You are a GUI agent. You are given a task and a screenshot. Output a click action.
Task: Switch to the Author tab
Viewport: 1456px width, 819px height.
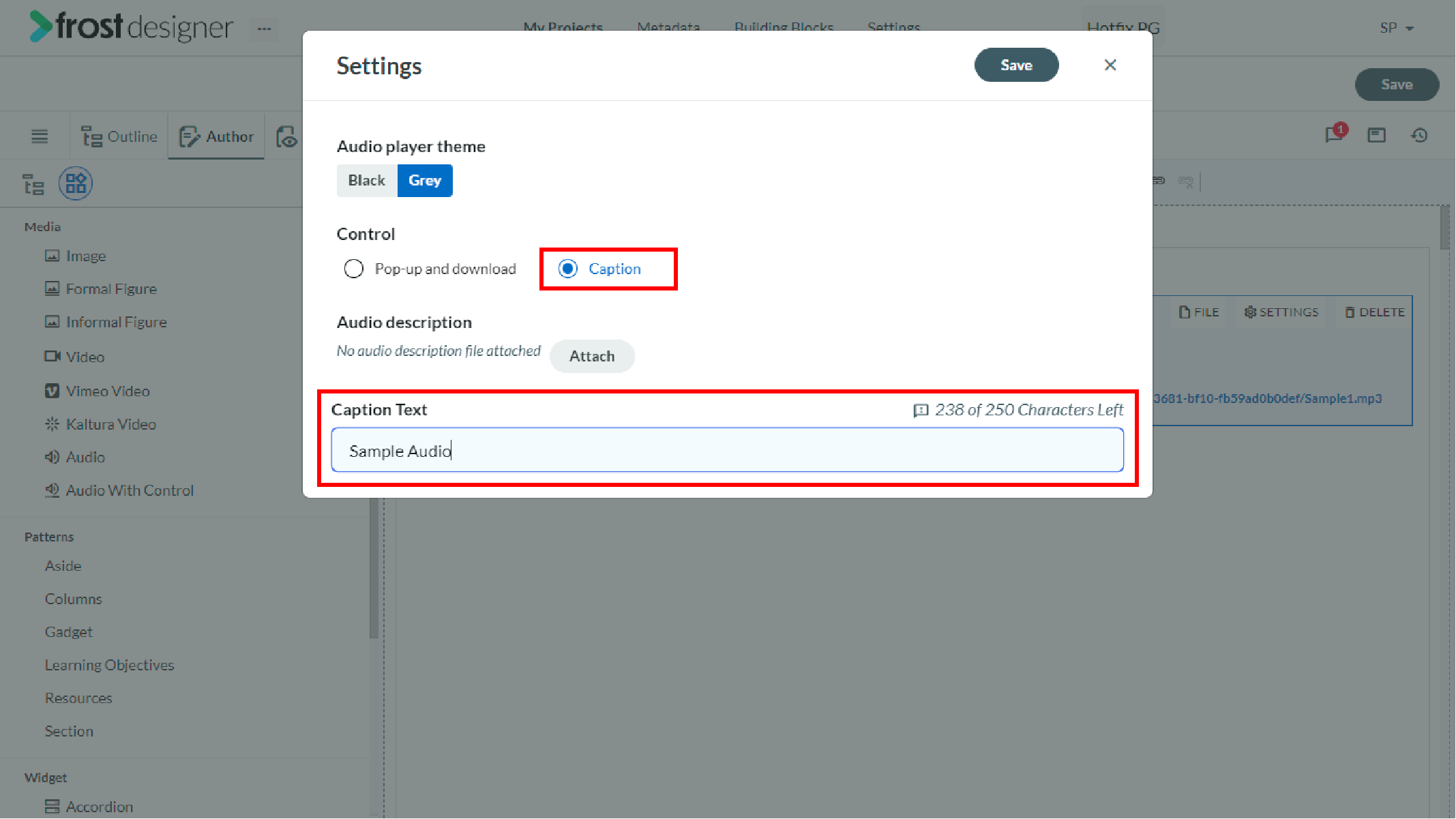[216, 136]
